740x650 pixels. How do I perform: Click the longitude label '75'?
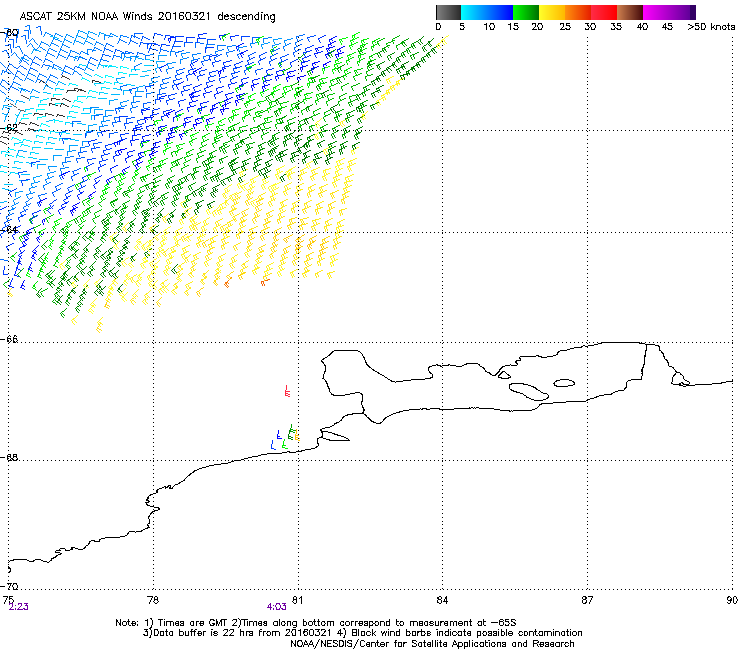tap(8, 600)
